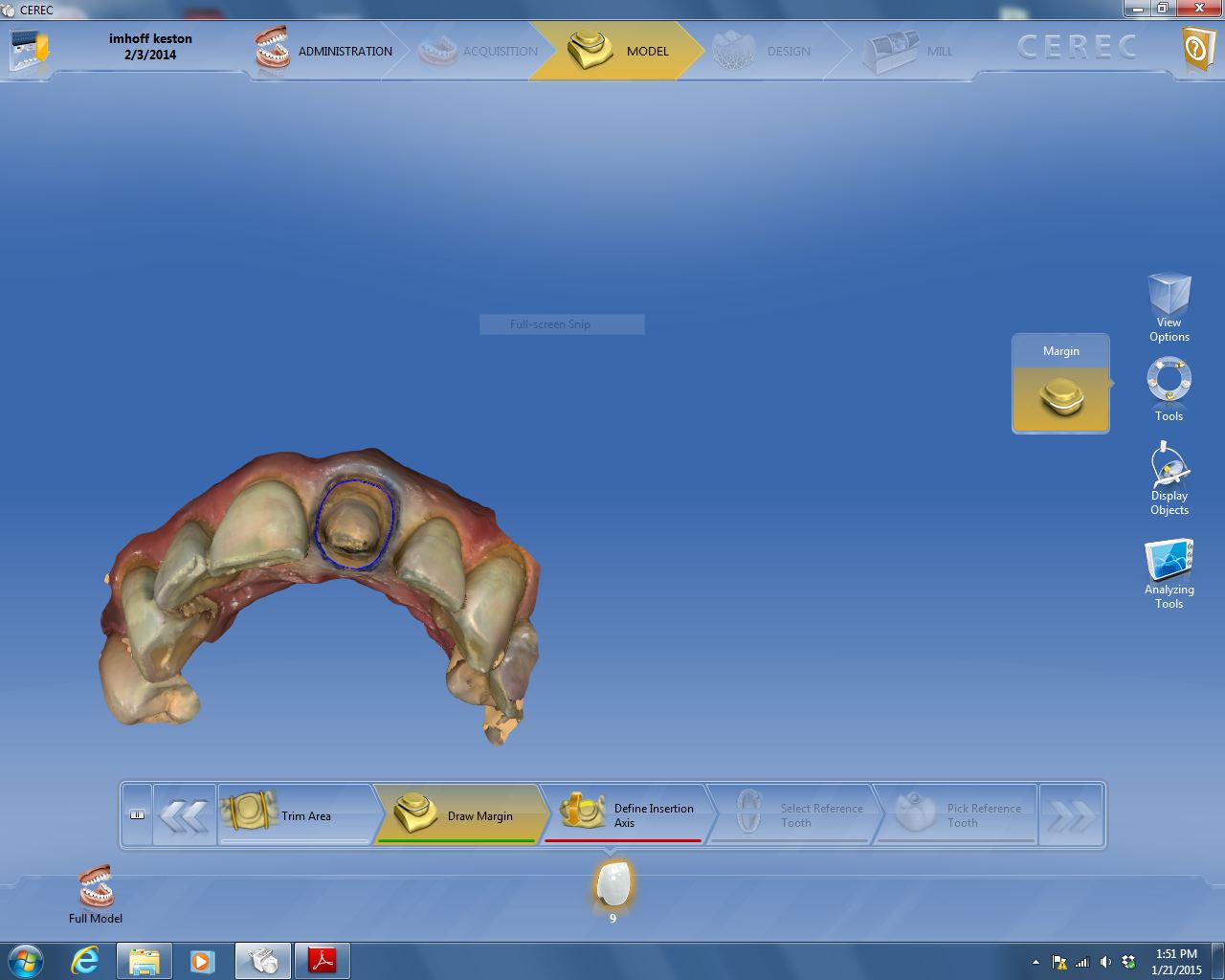
Task: Open View Options cube icon
Action: 1169,295
